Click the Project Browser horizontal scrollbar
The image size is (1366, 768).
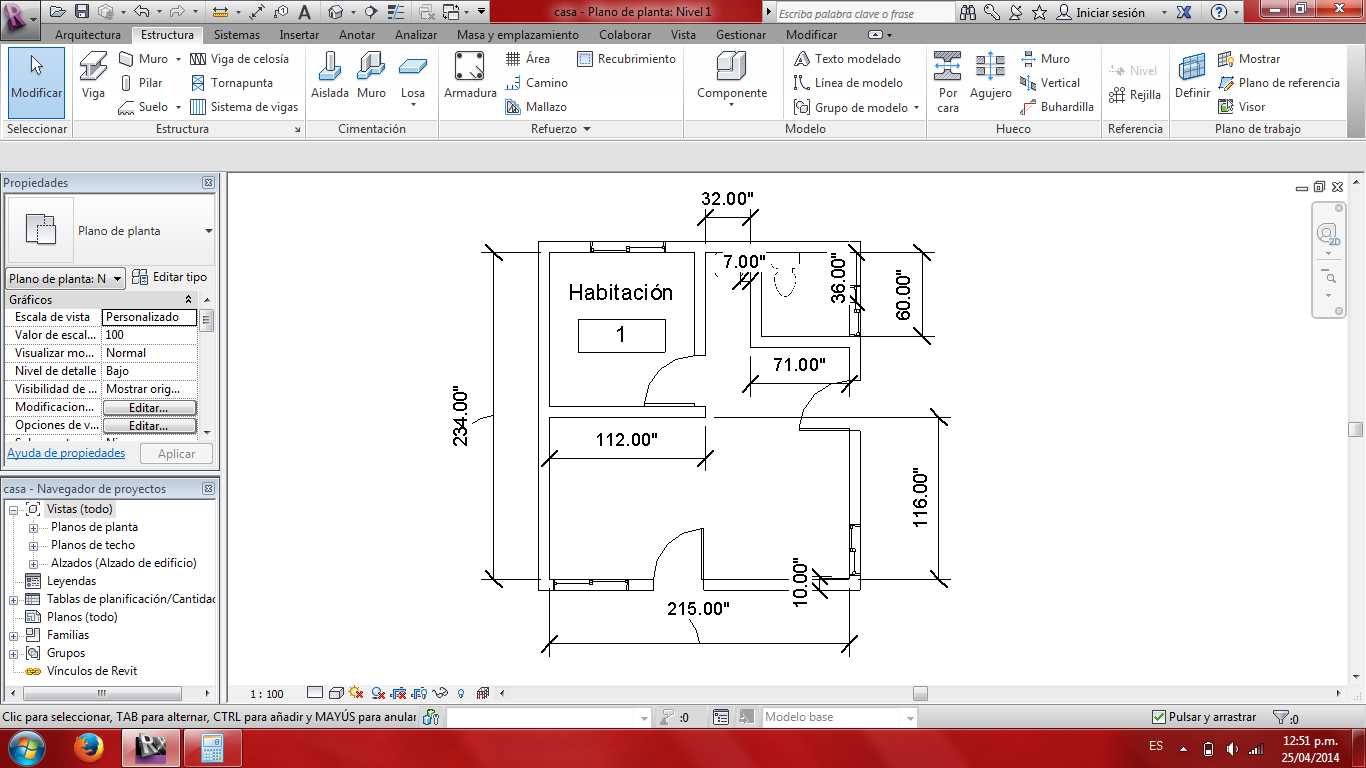[101, 693]
